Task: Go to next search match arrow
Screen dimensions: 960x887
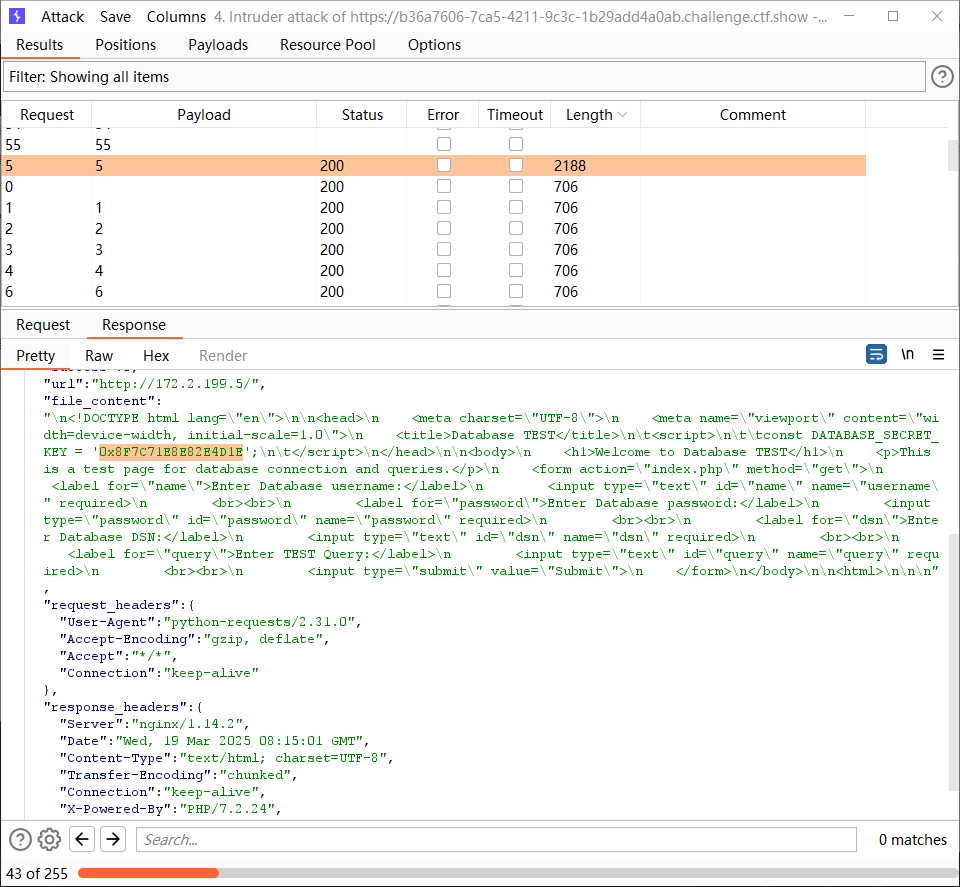Action: pos(112,839)
